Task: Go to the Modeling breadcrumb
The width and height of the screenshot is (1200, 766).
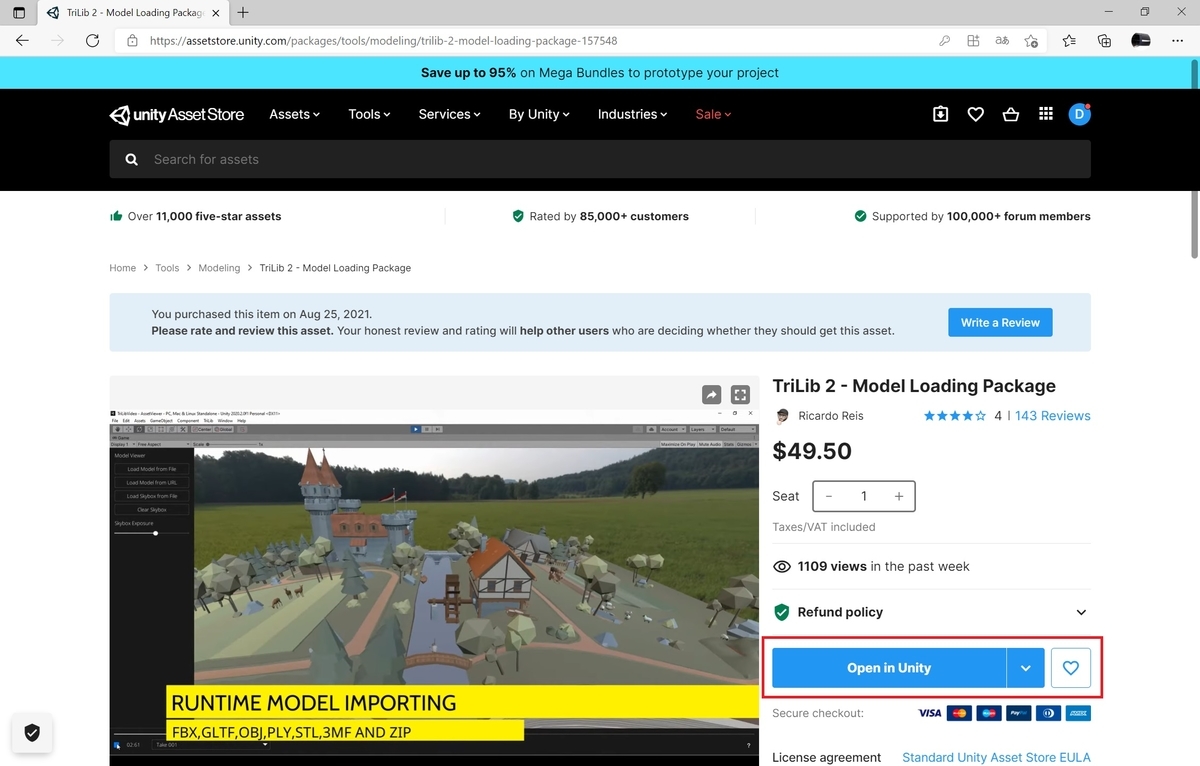Action: pos(219,268)
